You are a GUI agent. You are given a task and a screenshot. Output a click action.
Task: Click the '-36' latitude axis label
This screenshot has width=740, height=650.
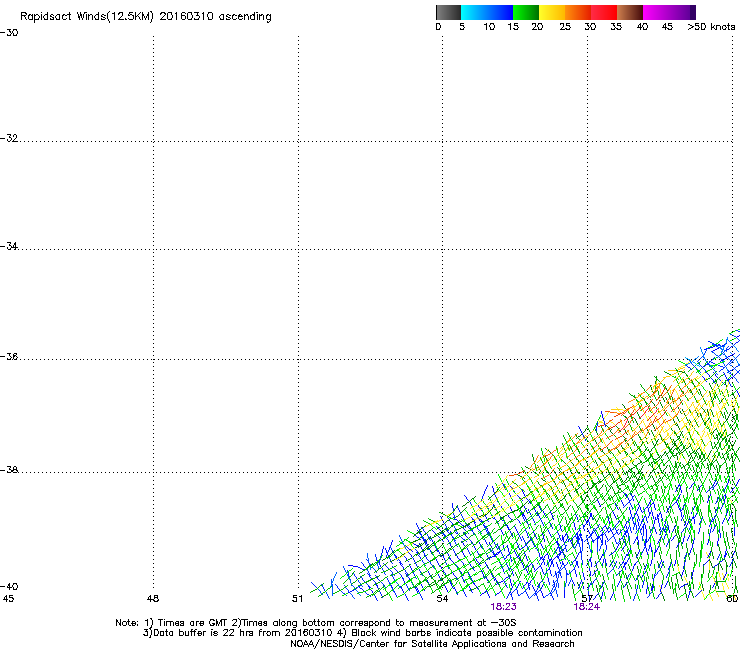[9, 356]
